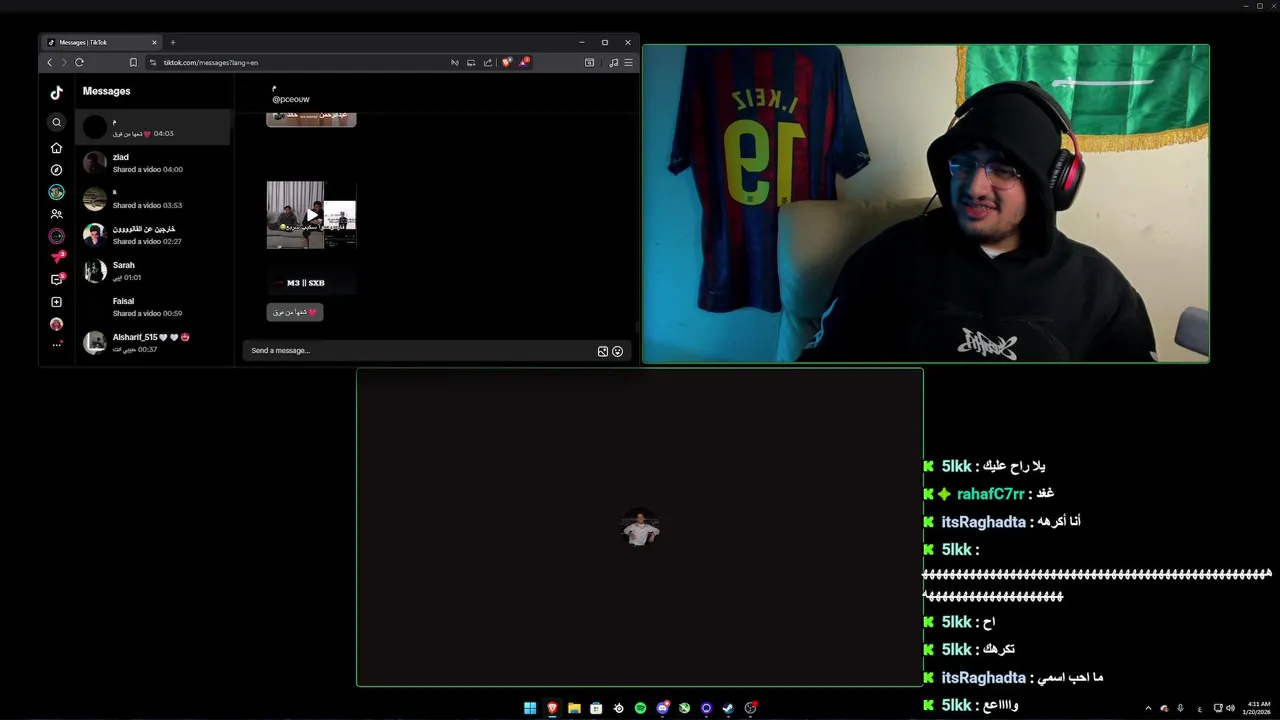
Task: Click the LIVE circle icon in sidebar
Action: (57, 236)
